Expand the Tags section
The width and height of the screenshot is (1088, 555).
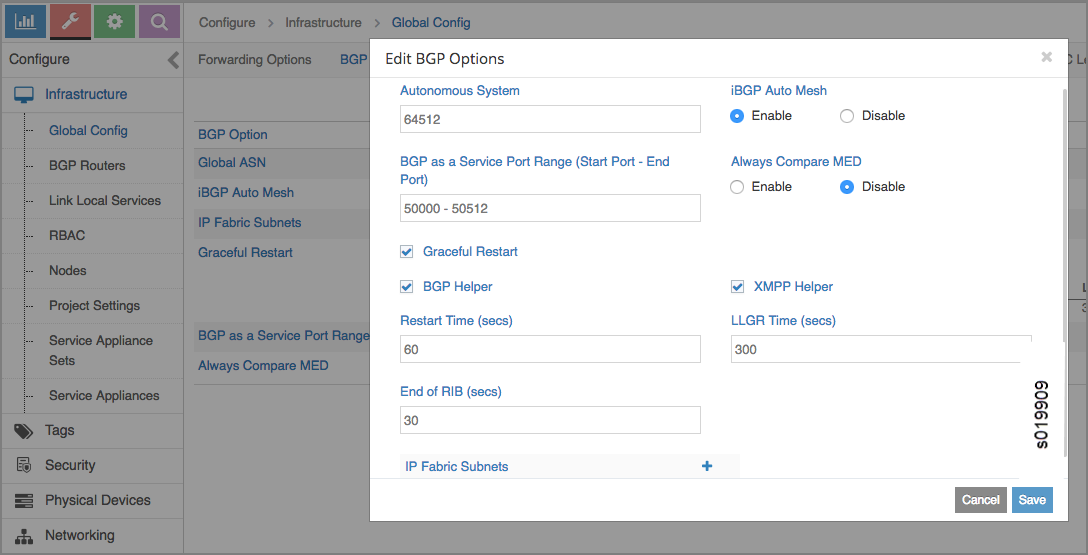pos(59,430)
